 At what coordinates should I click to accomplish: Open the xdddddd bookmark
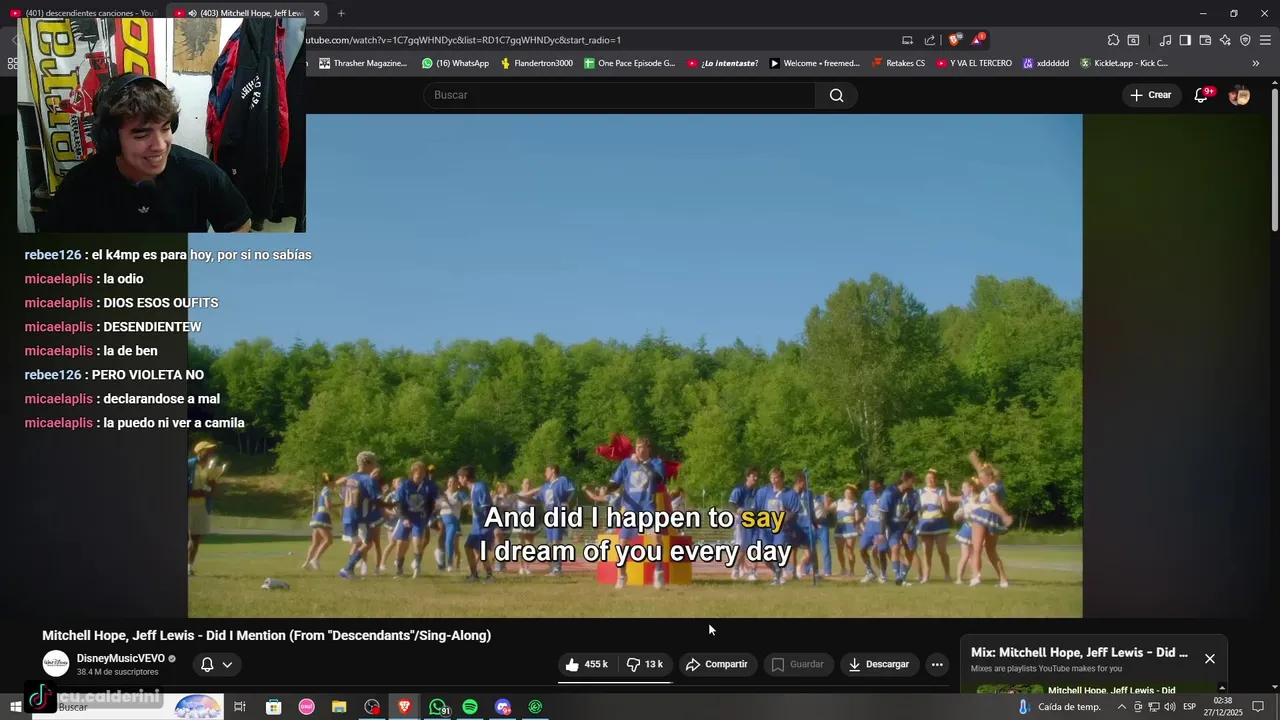tap(1045, 63)
